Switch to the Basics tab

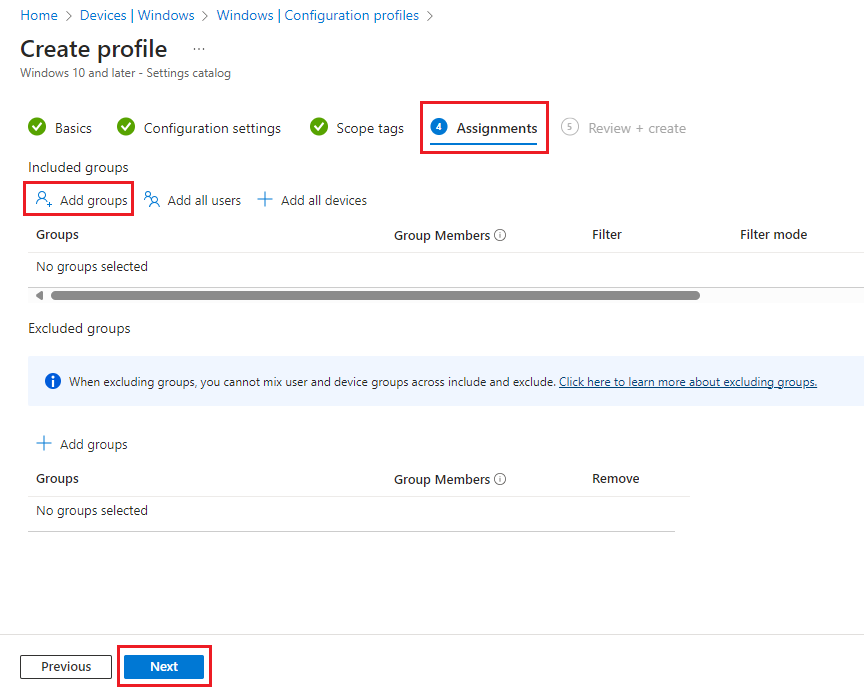74,127
